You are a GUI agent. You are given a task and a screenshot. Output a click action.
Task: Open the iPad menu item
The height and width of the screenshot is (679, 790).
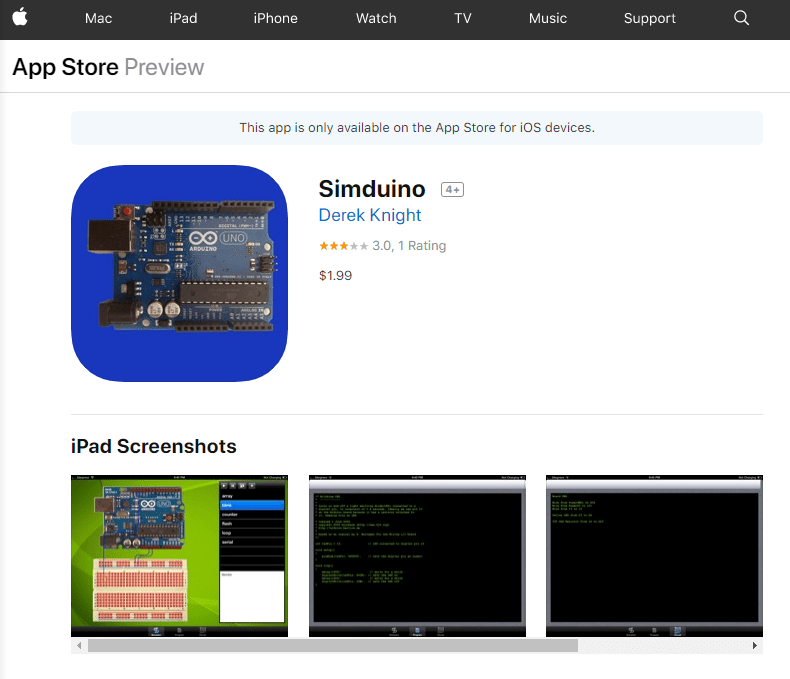pyautogui.click(x=183, y=19)
